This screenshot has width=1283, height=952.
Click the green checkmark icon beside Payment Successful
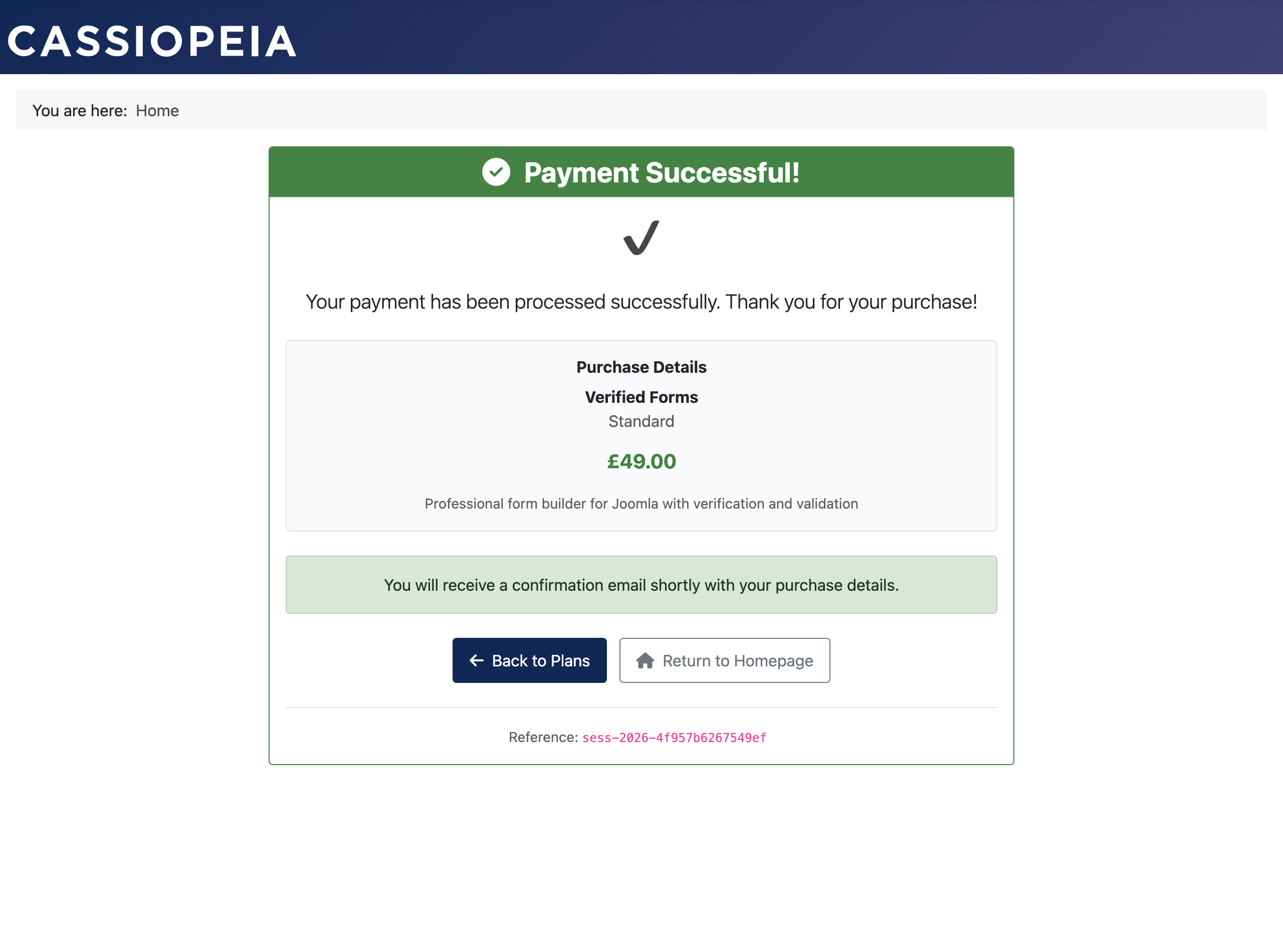(x=496, y=172)
